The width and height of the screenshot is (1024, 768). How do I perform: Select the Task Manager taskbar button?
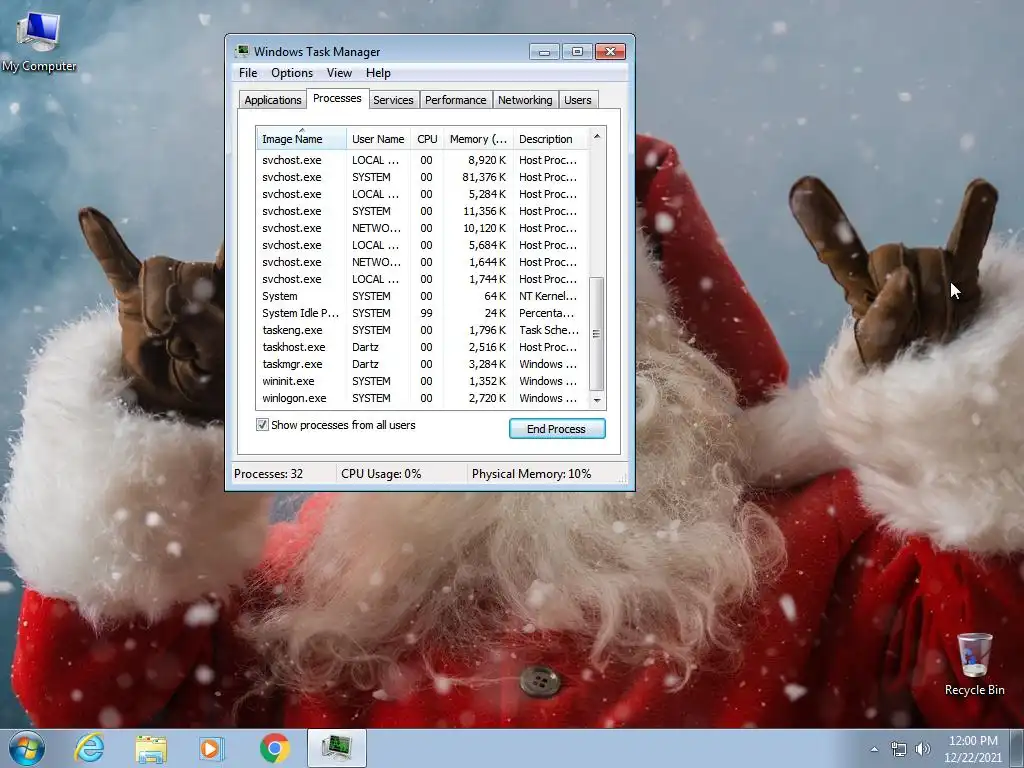point(337,748)
